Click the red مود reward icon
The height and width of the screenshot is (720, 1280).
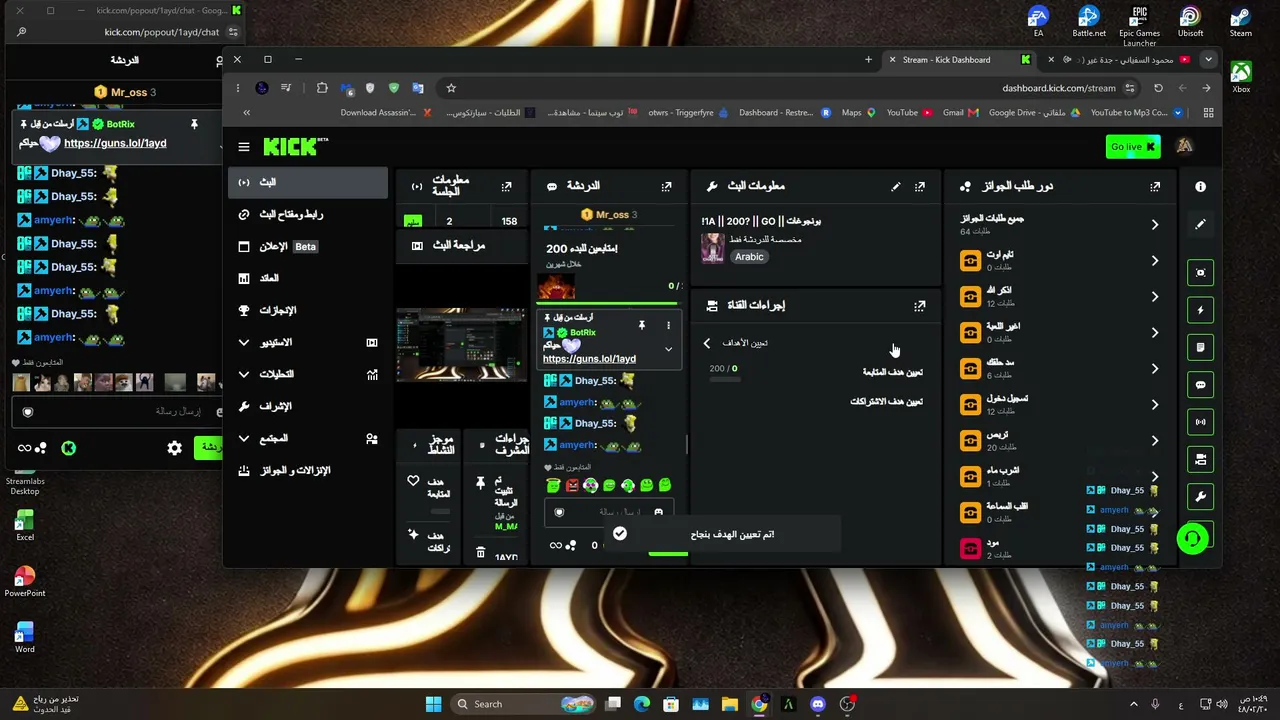click(970, 548)
